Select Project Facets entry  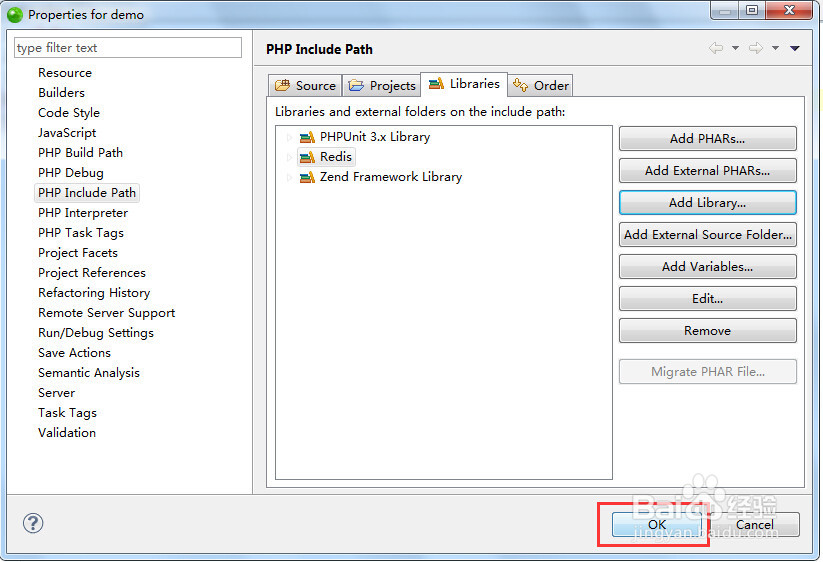tap(78, 252)
